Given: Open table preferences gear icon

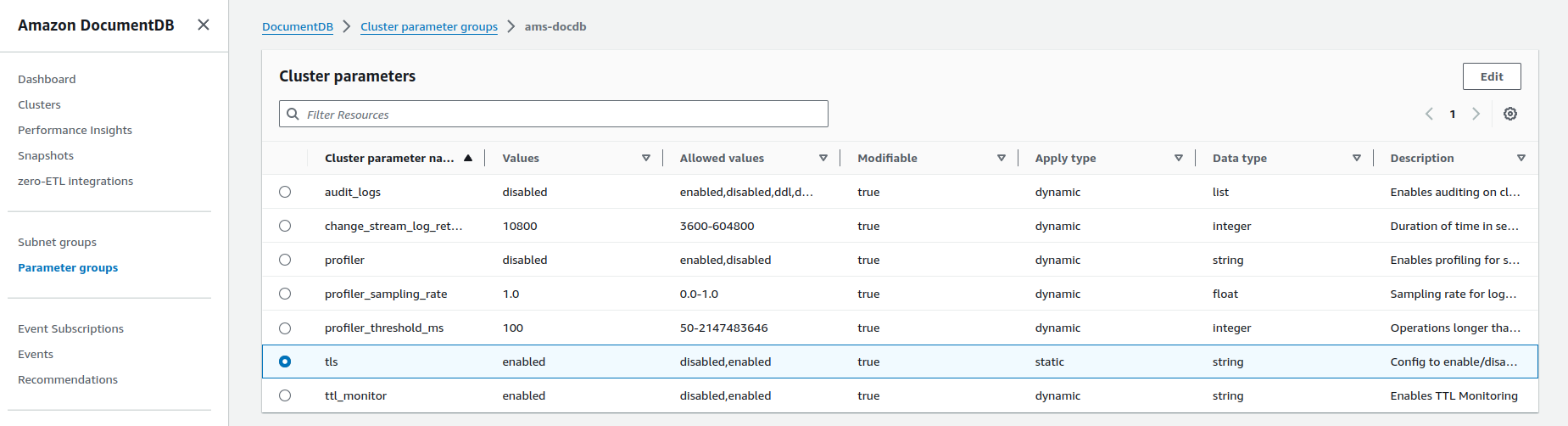Looking at the screenshot, I should (1510, 114).
